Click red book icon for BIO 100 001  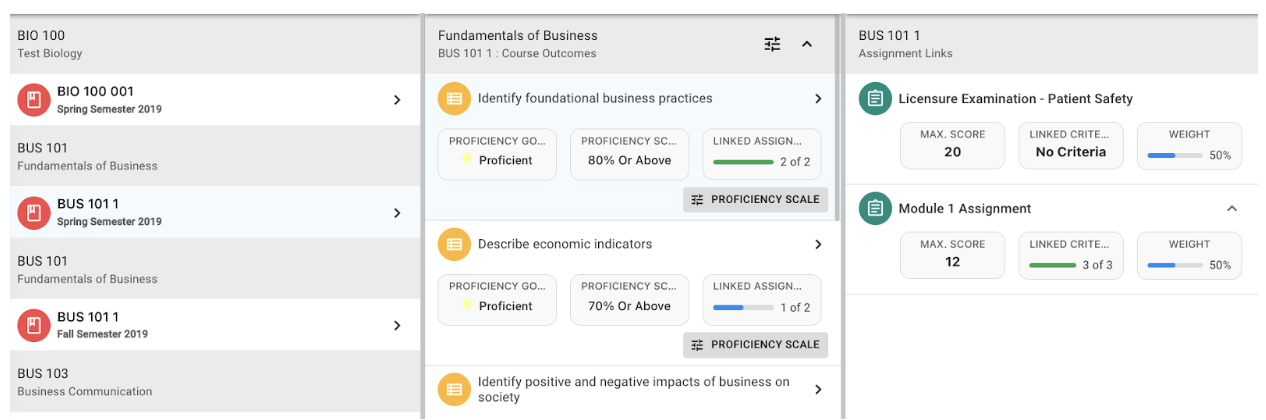coord(33,99)
